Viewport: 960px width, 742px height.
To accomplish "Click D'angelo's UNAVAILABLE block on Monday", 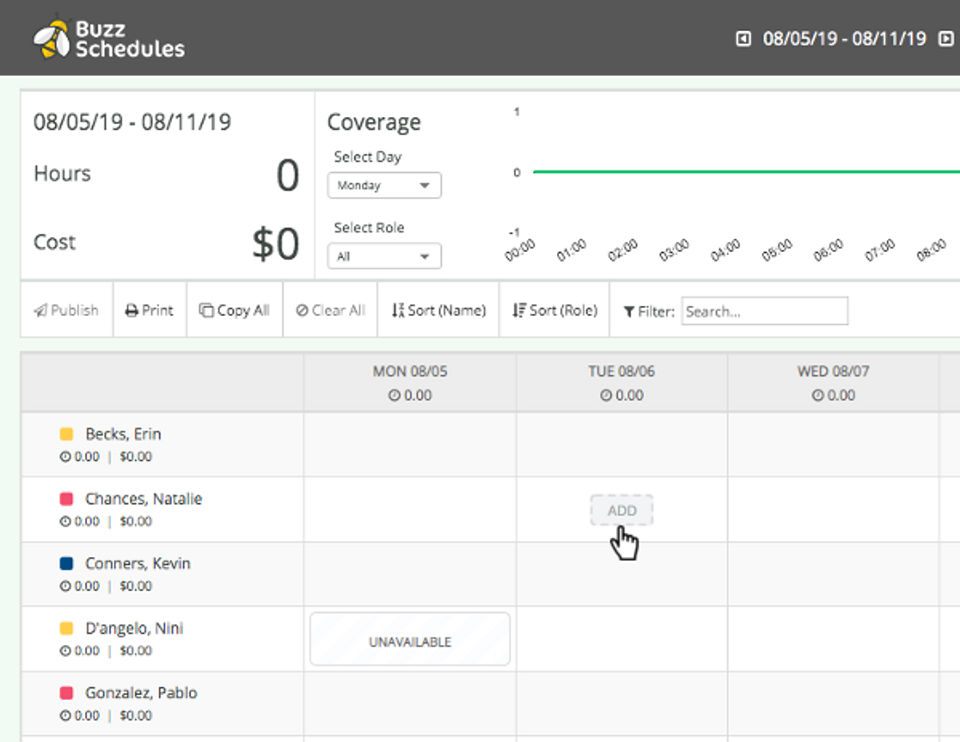I will (x=410, y=640).
